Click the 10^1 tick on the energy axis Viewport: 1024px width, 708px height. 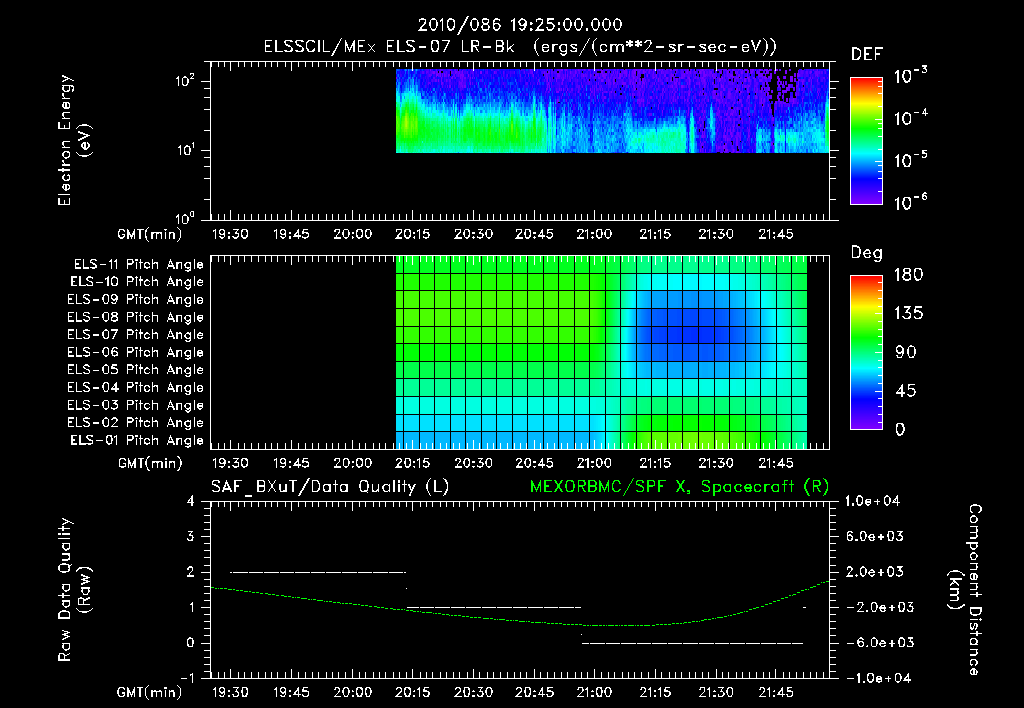coord(185,150)
